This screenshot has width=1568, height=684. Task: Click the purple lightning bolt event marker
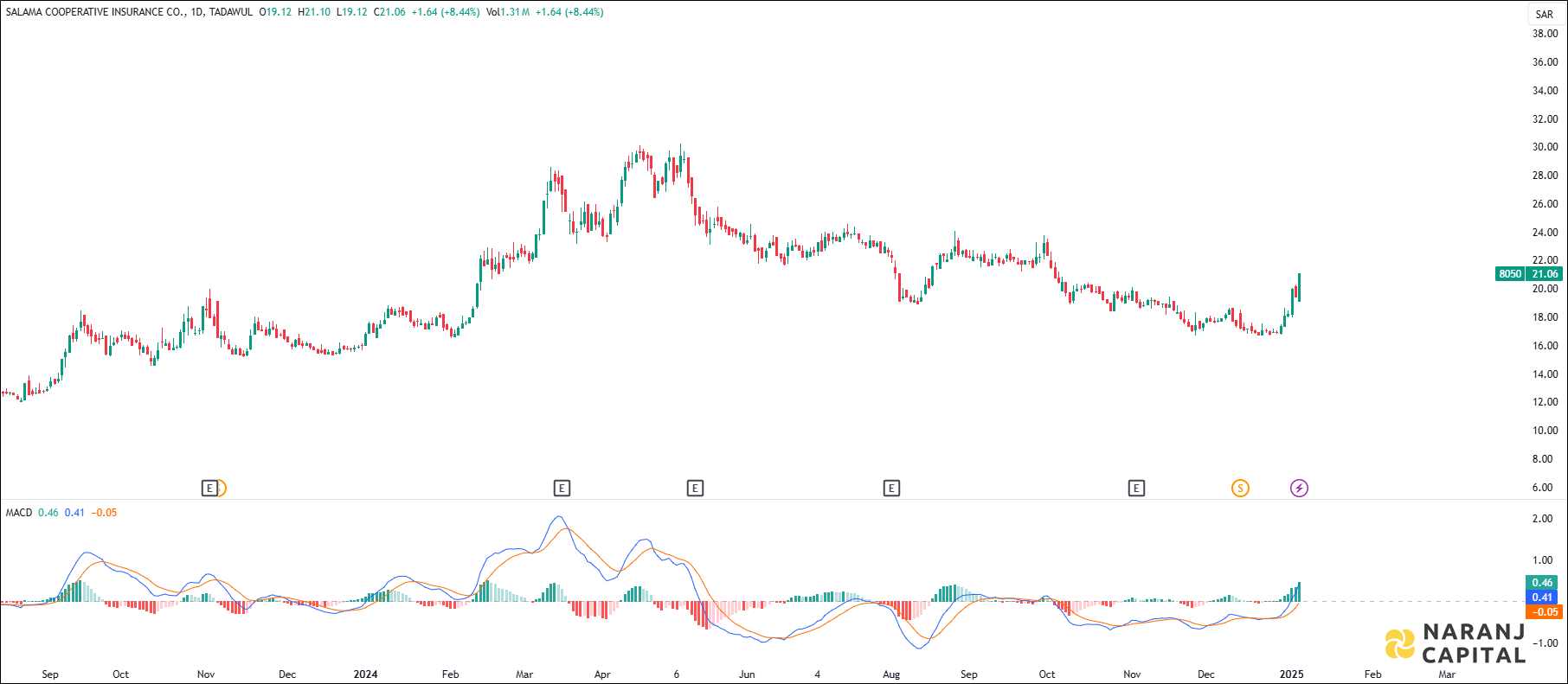(x=1299, y=489)
